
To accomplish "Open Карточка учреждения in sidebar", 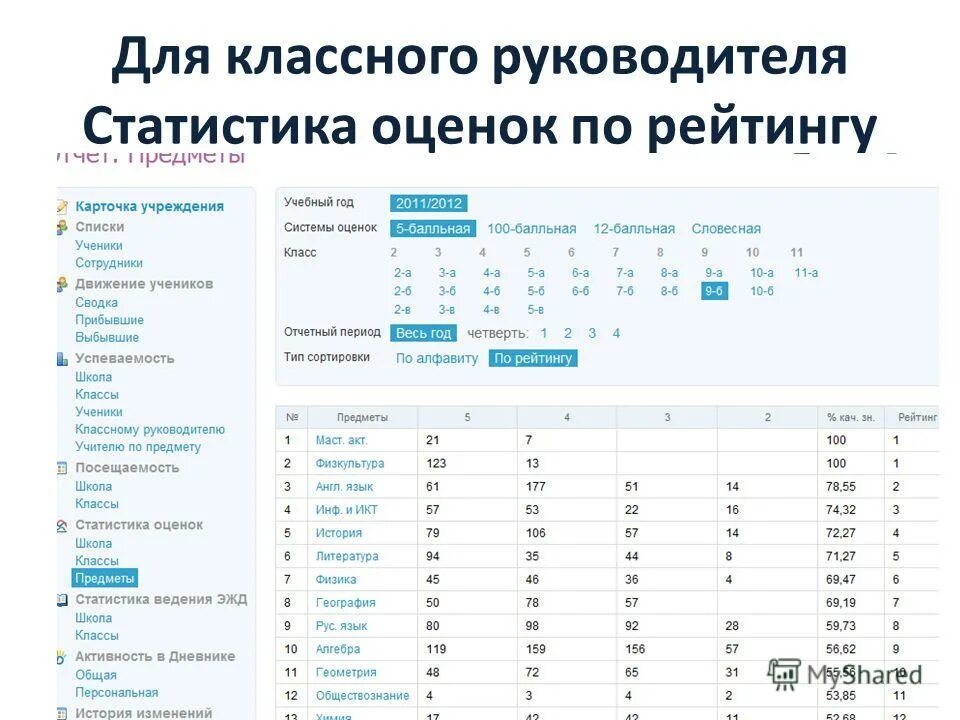I will click(149, 206).
